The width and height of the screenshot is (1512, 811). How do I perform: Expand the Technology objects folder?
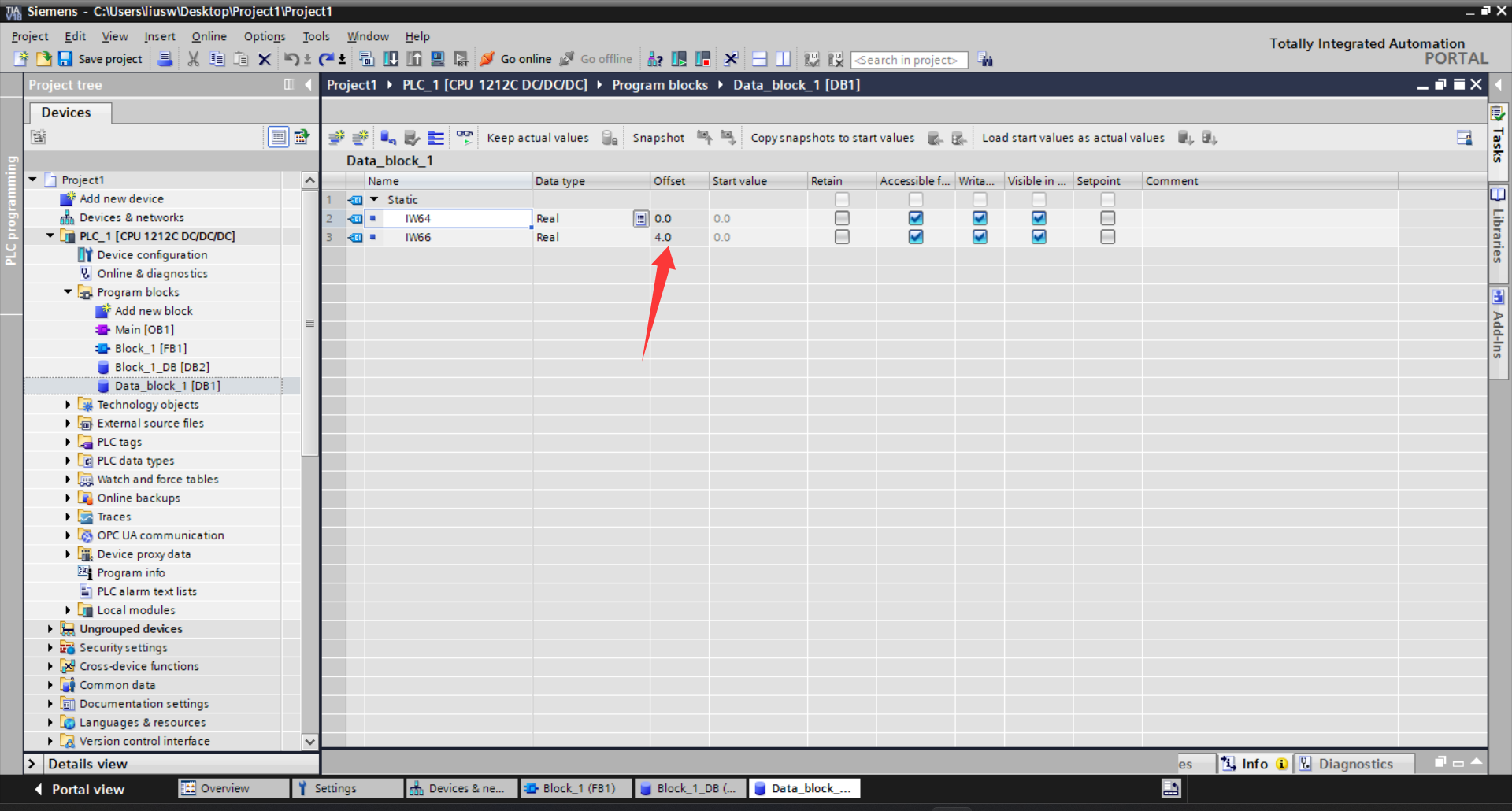click(68, 404)
